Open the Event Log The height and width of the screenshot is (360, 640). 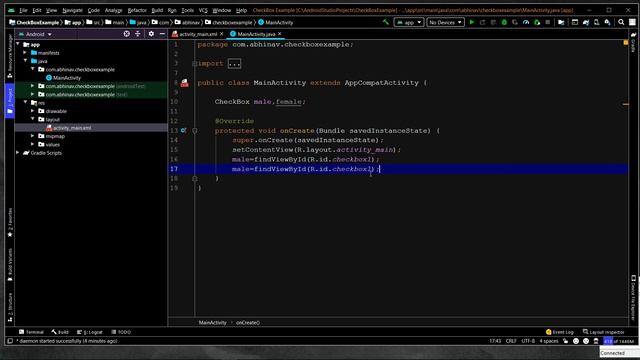point(560,332)
